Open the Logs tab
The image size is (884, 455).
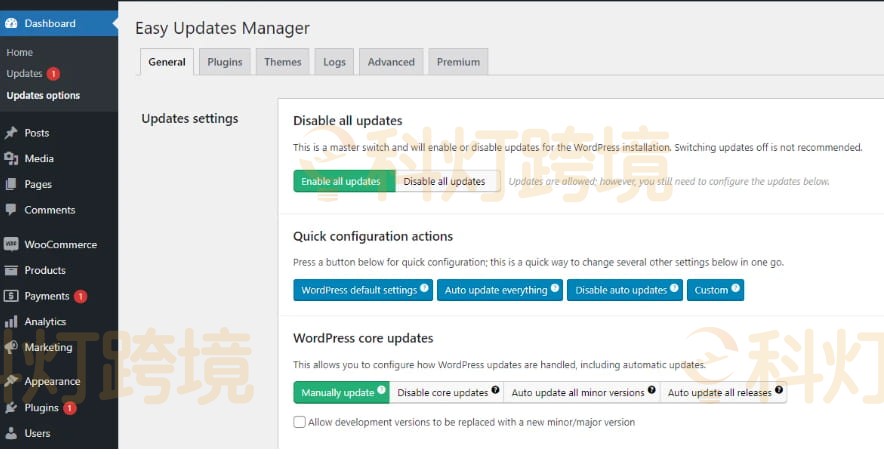tap(334, 62)
